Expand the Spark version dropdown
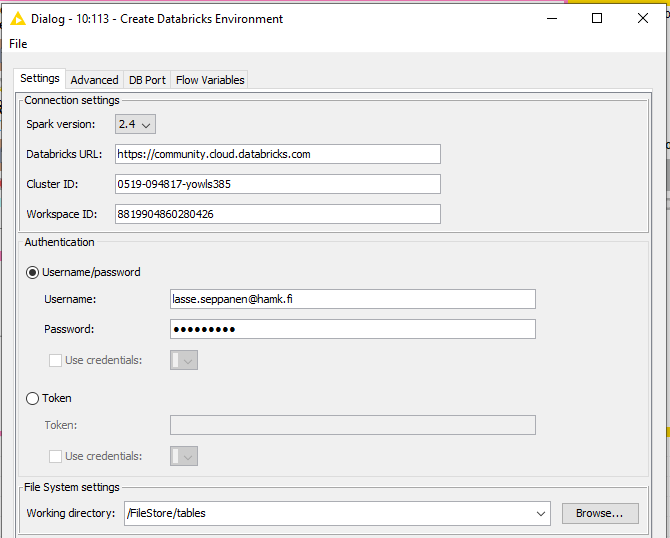The width and height of the screenshot is (670, 538). (135, 124)
